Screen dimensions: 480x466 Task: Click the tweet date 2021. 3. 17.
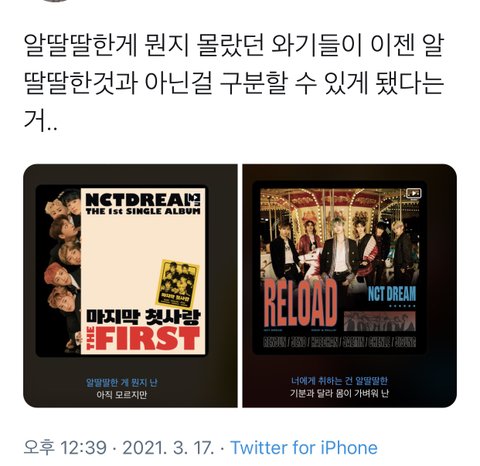tap(168, 448)
